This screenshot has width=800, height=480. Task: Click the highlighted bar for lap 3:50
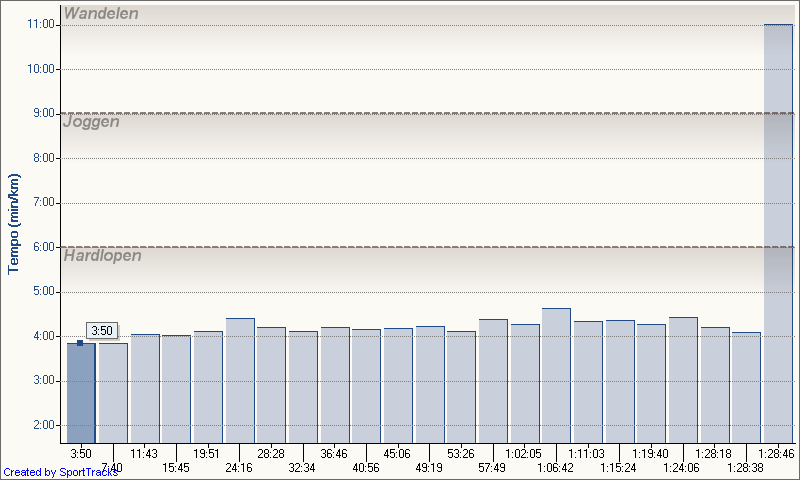(x=81, y=393)
